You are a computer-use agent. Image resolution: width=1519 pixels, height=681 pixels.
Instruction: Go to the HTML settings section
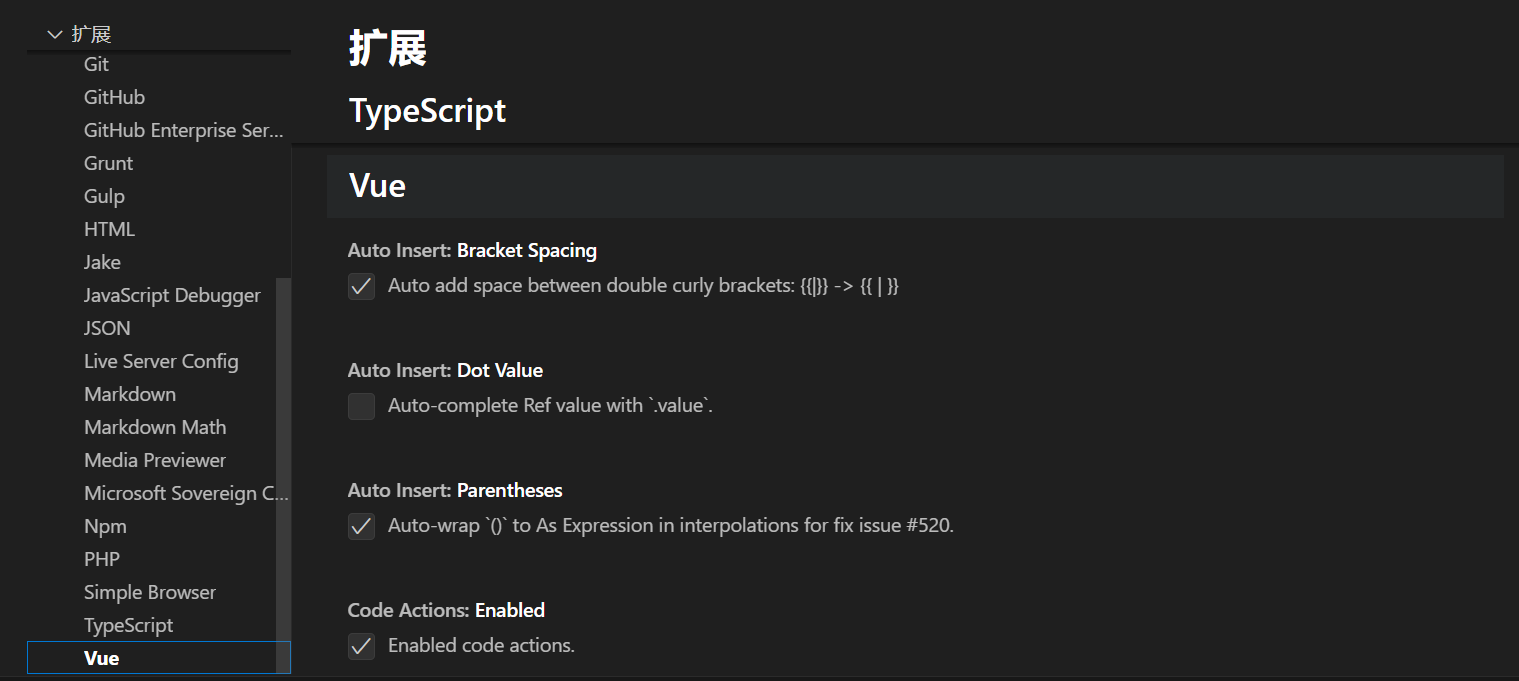coord(109,229)
